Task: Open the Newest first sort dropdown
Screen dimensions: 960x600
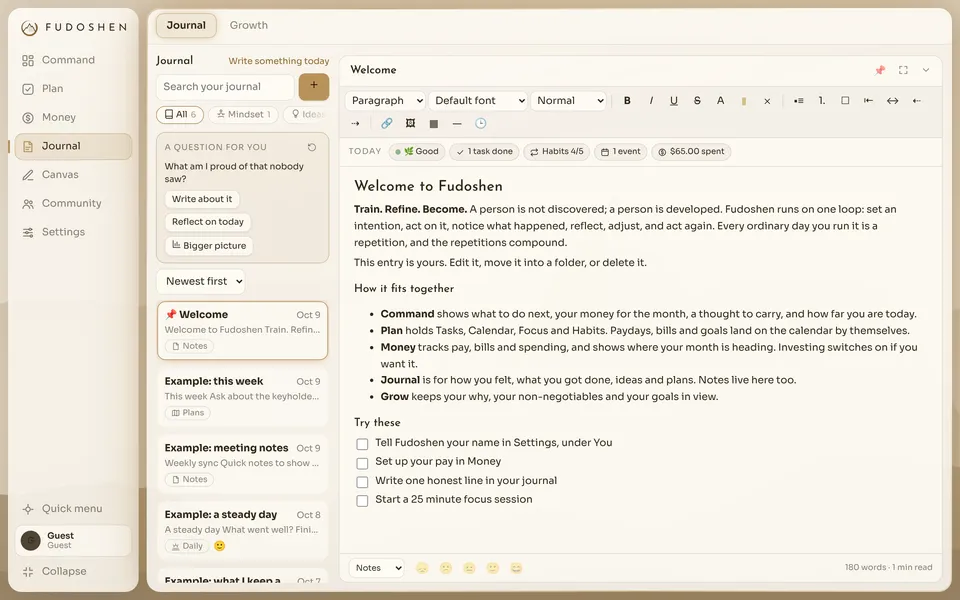Action: [x=201, y=282]
